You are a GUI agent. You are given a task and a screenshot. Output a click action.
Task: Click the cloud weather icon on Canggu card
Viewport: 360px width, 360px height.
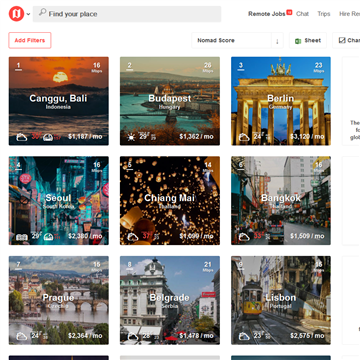22,137
